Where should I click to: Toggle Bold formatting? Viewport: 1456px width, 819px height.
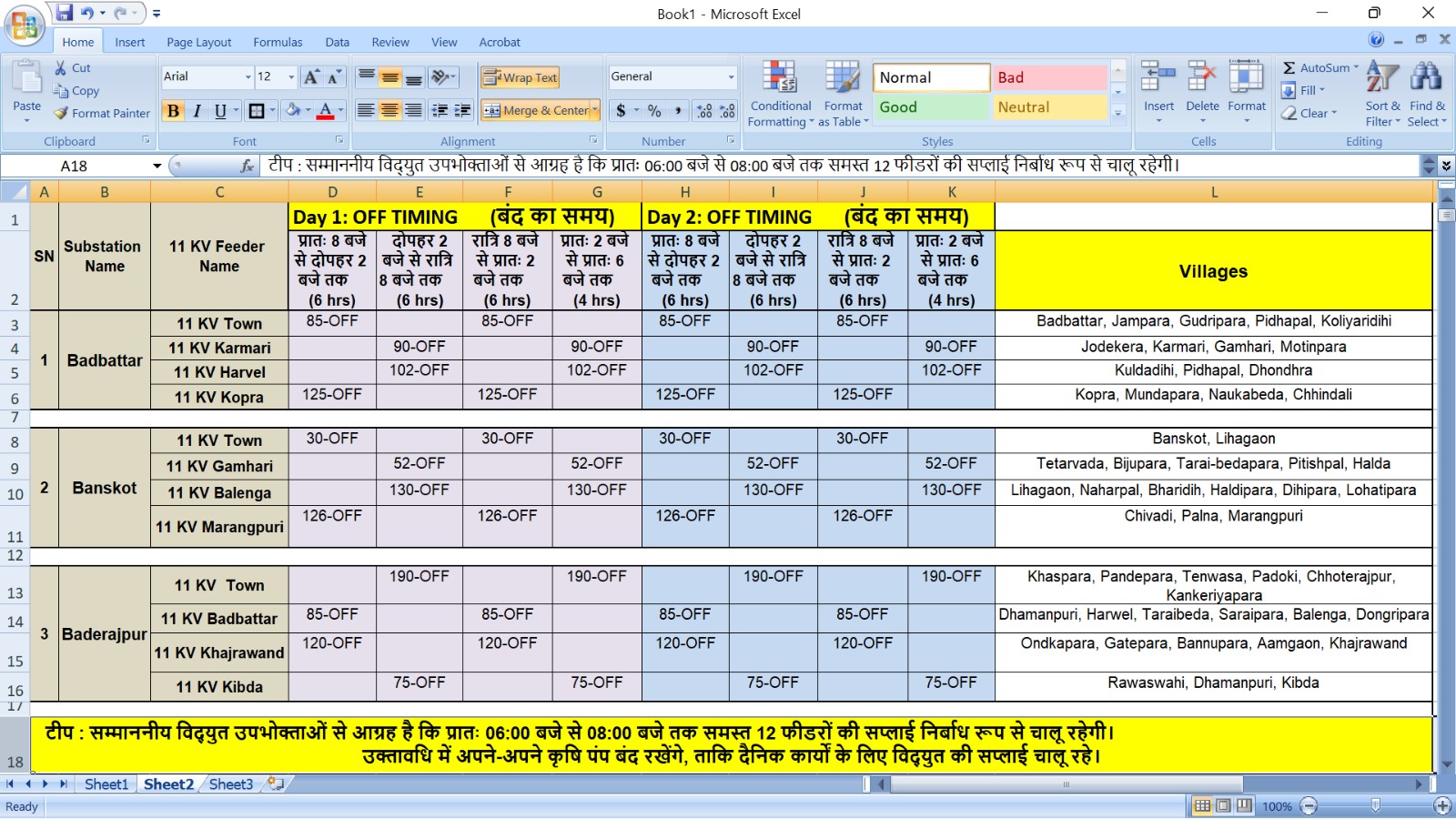pyautogui.click(x=173, y=111)
